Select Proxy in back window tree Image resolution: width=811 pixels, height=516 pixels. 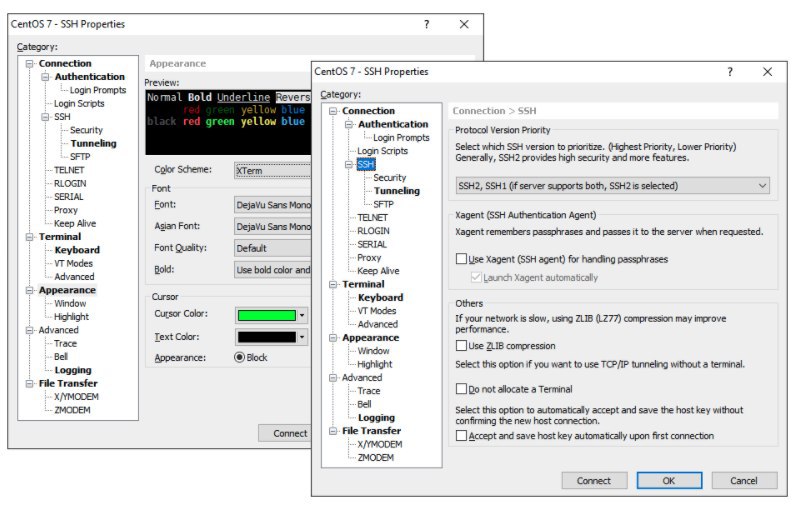(x=66, y=210)
